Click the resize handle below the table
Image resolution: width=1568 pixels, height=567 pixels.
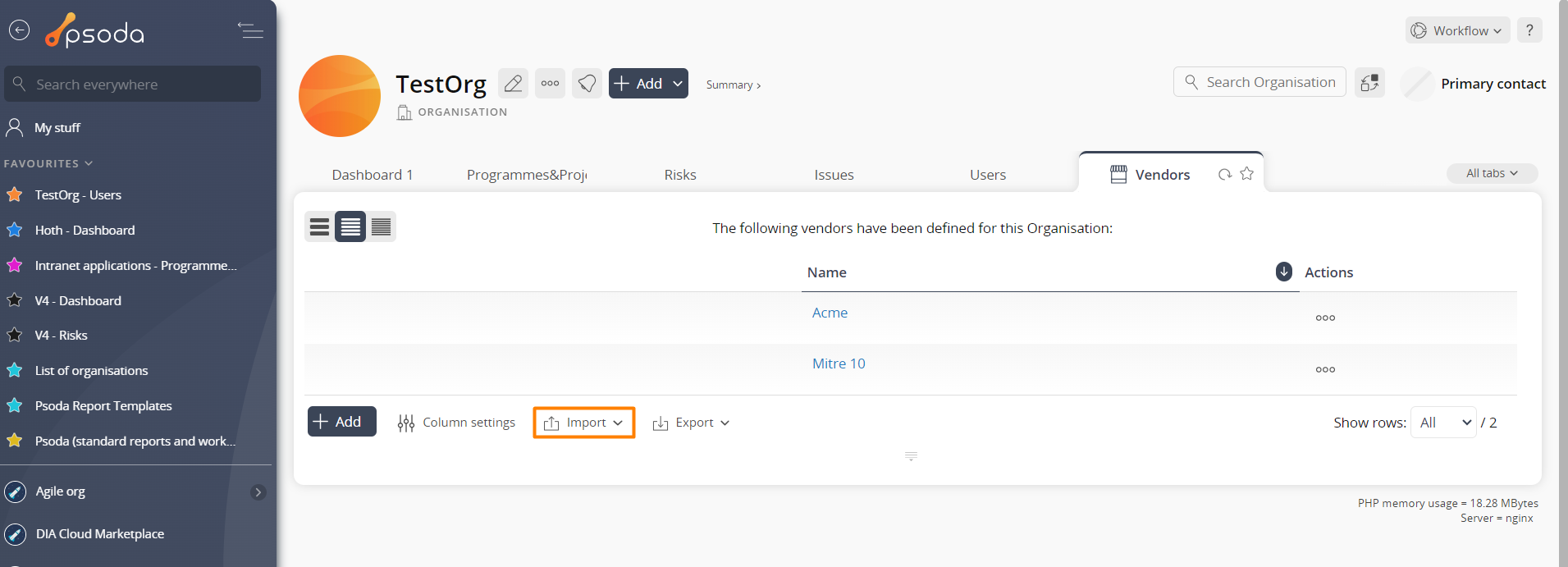pos(911,455)
